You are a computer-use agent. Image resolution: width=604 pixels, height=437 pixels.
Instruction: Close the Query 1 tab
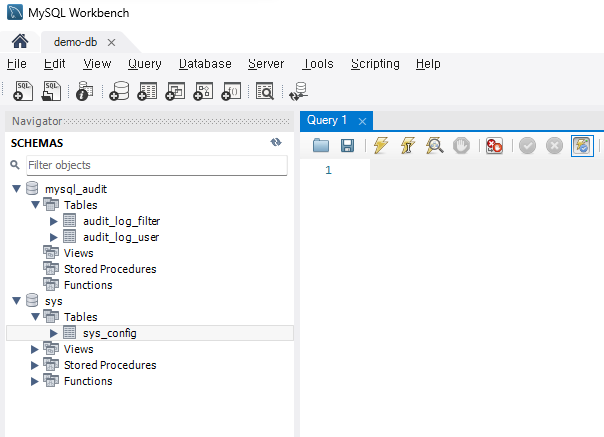coord(362,122)
